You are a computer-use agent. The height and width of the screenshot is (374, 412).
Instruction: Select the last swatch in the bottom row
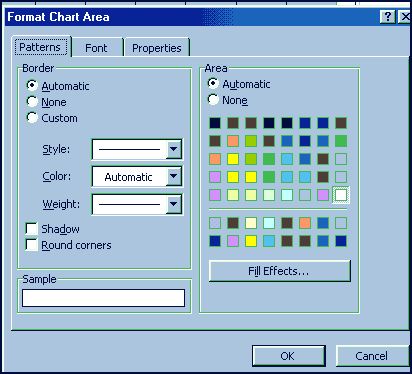341,241
